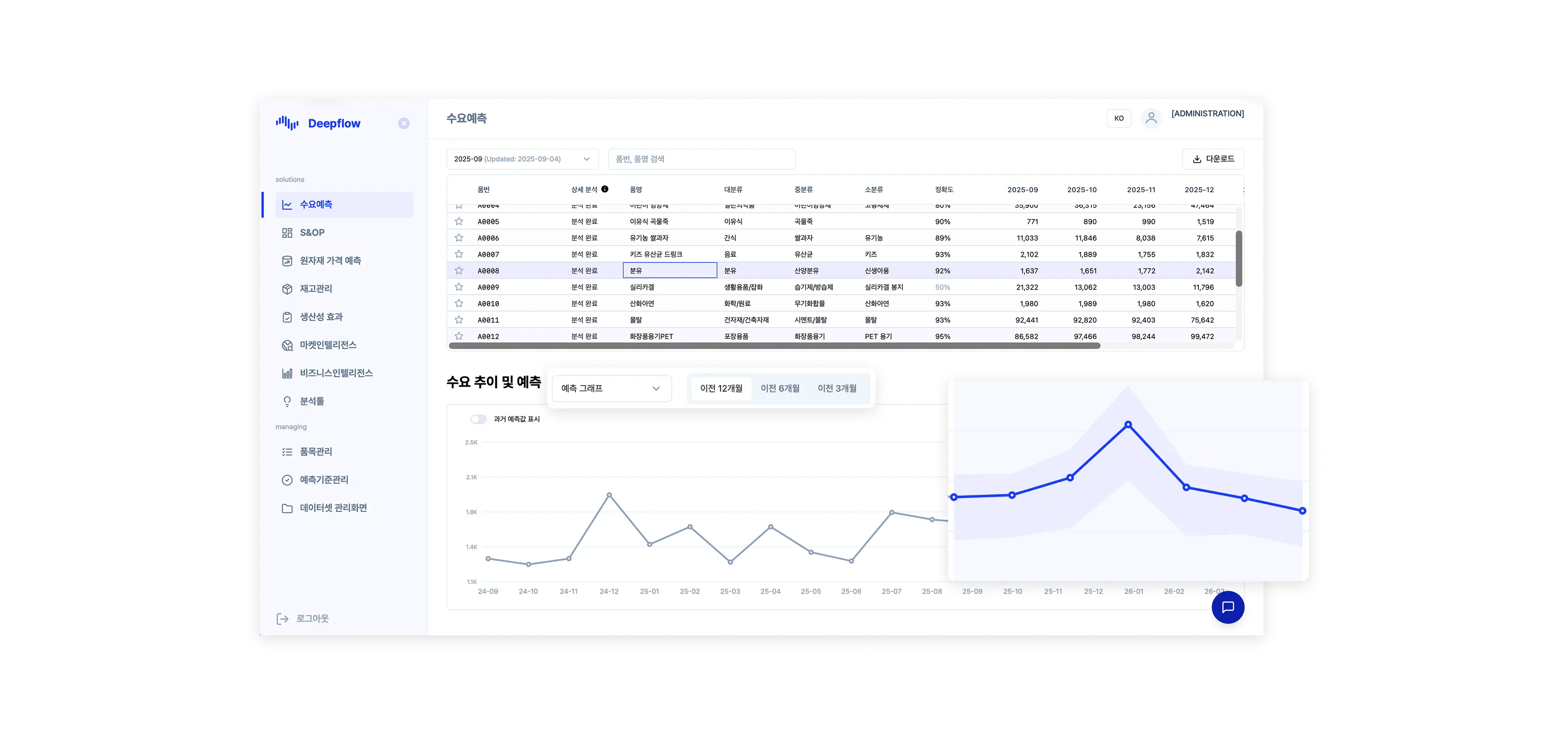1568x735 pixels.
Task: Click the horizontal table scrollbar
Action: (774, 345)
